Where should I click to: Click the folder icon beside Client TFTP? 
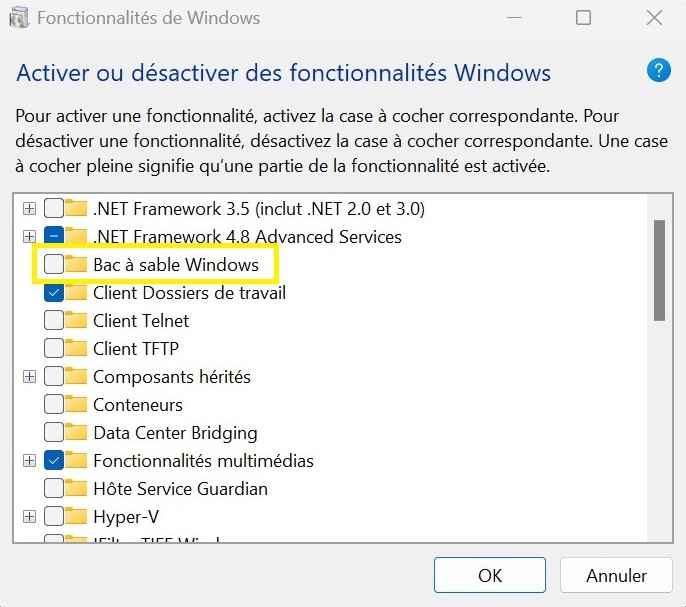coord(76,349)
